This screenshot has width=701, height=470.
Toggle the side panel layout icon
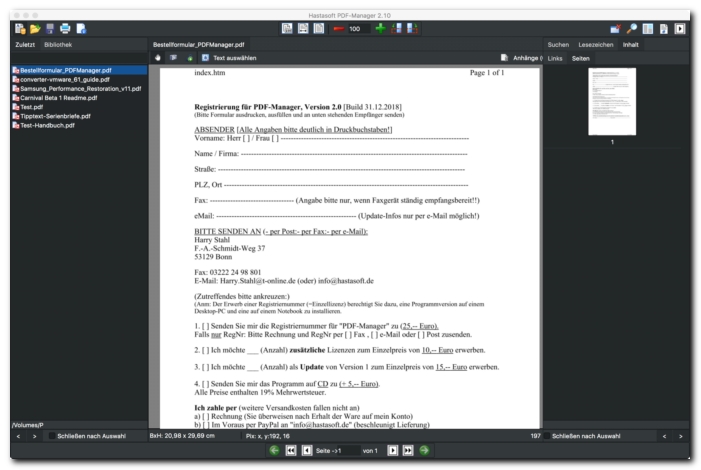[648, 29]
